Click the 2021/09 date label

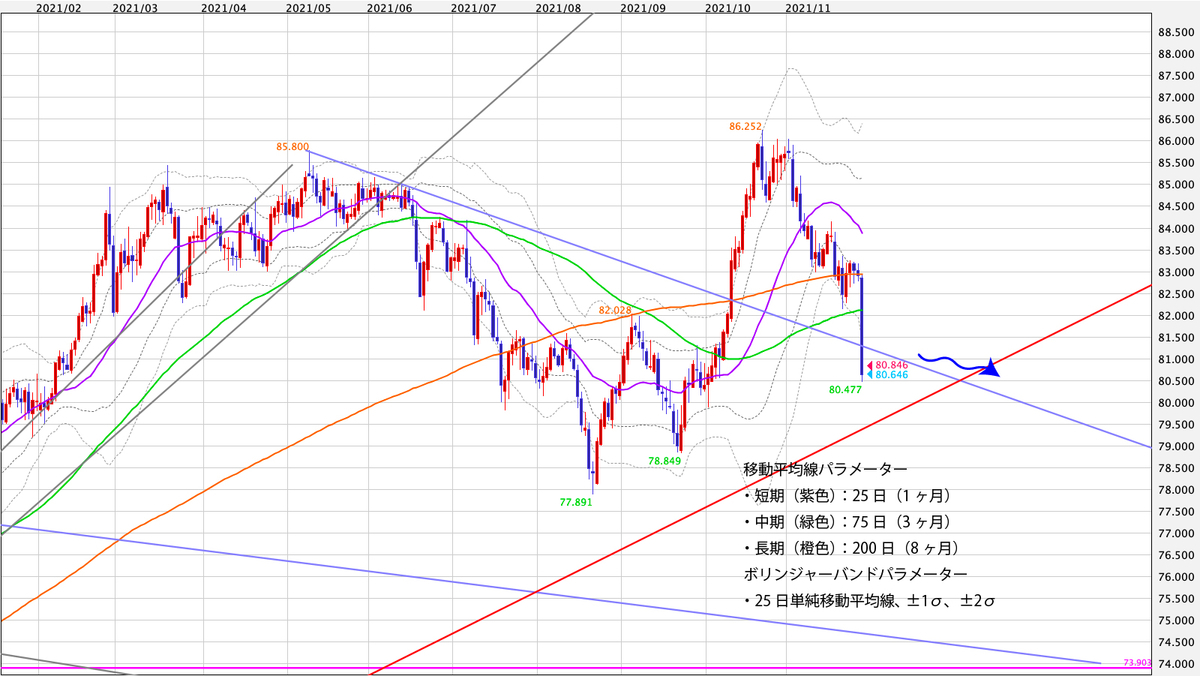click(x=643, y=7)
